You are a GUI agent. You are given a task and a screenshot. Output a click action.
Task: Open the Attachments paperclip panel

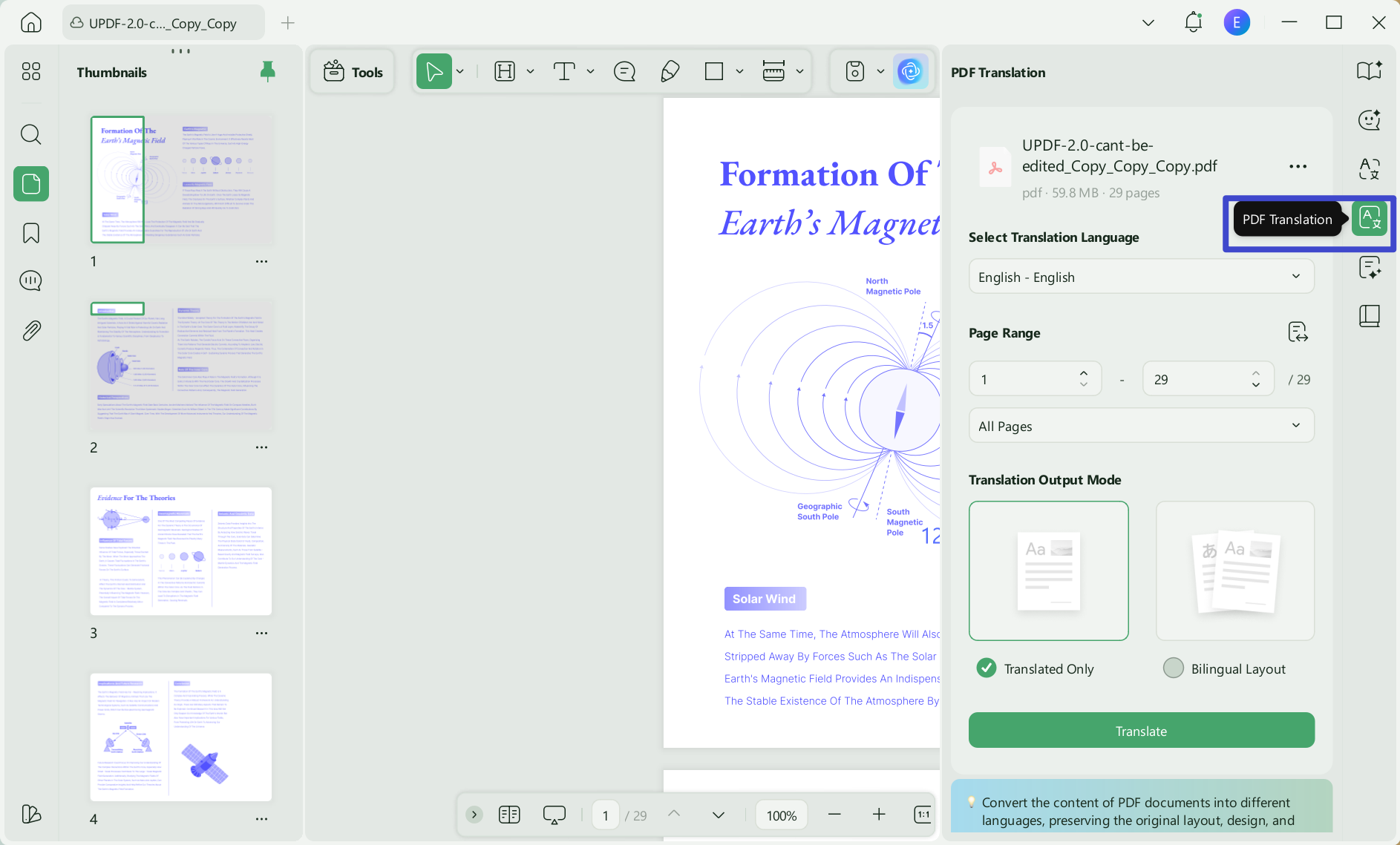[31, 330]
